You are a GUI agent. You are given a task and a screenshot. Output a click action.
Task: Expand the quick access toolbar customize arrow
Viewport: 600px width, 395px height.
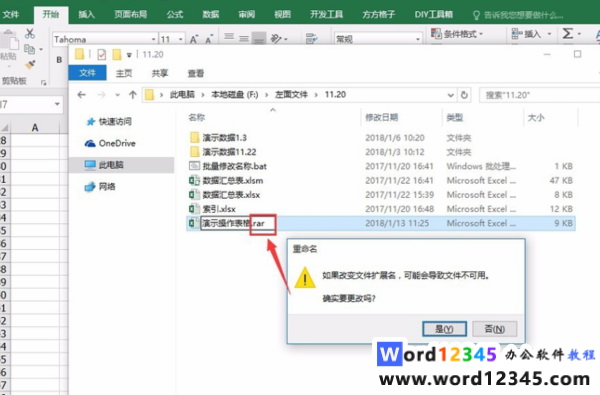(129, 55)
